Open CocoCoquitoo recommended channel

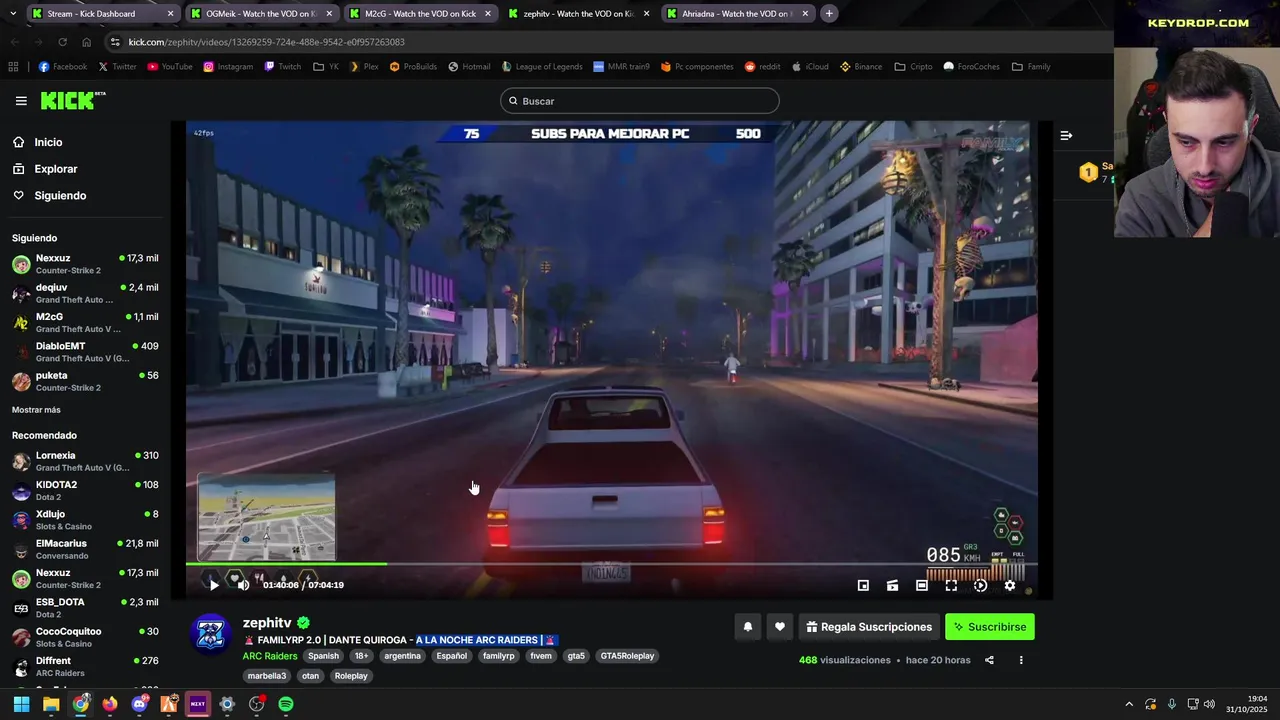(85, 637)
